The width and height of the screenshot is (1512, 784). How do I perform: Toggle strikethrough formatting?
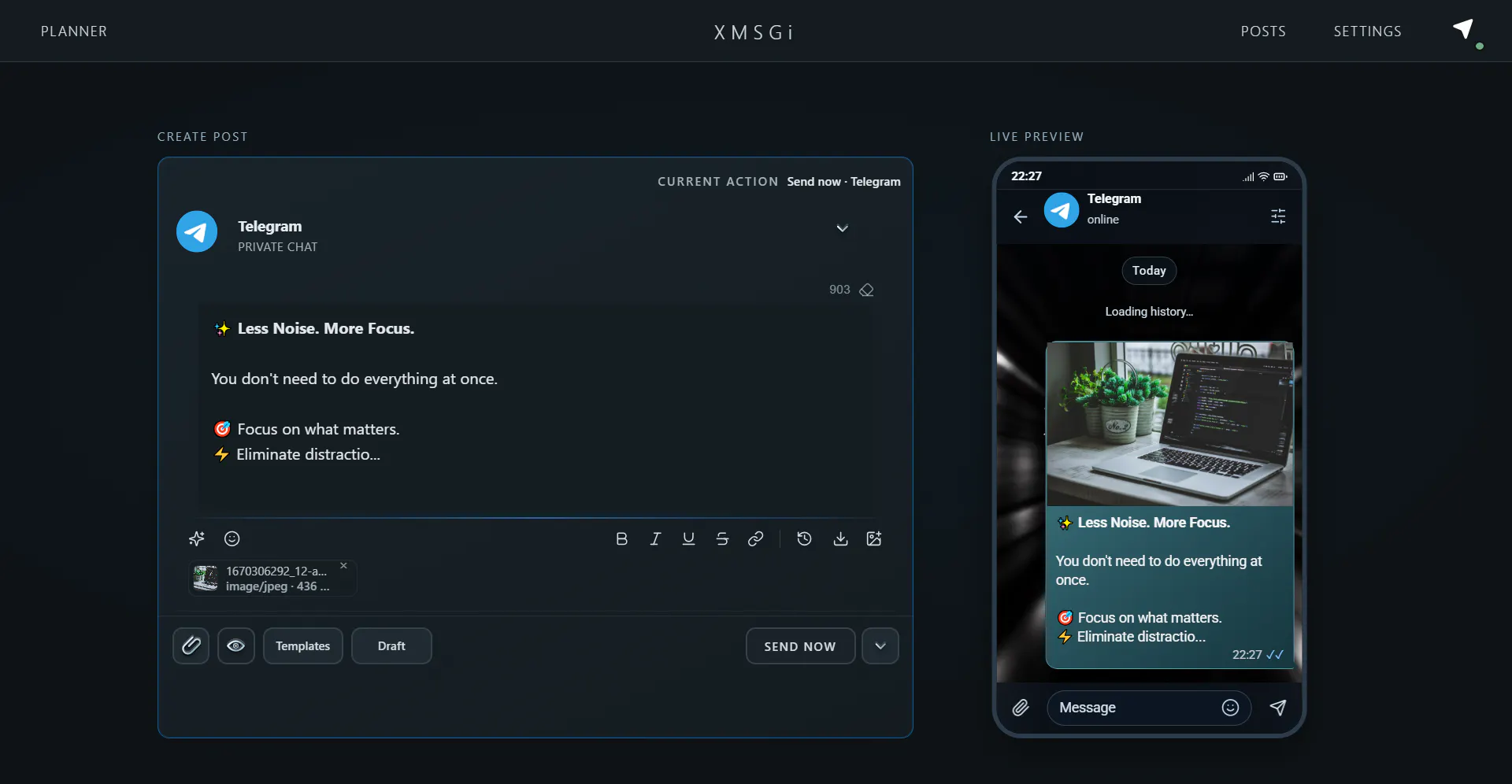tap(722, 538)
